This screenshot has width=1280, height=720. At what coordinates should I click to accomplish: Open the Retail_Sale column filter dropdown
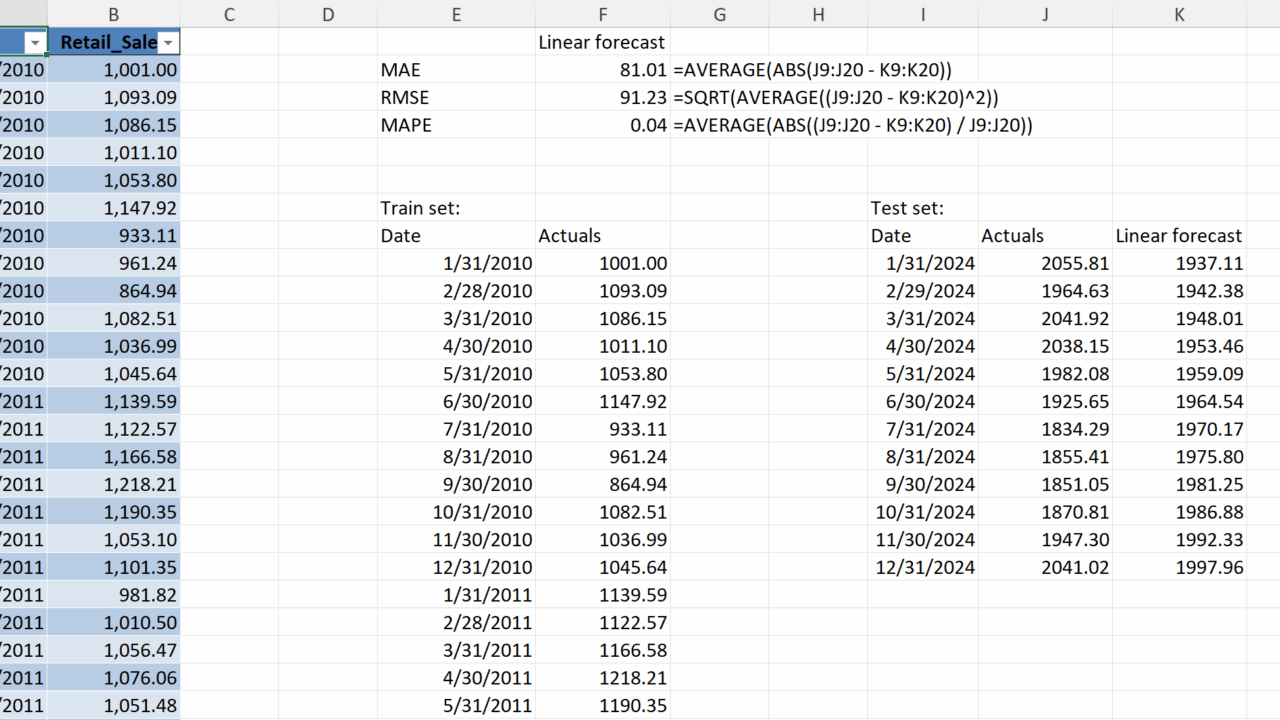169,42
